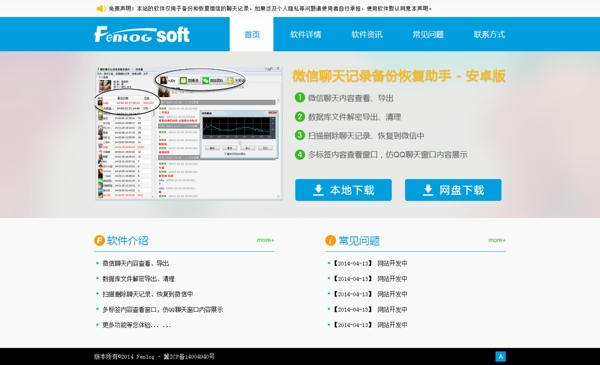Click the 版本所有©2014 Fenlog footer text
The width and height of the screenshot is (600, 365).
click(124, 357)
